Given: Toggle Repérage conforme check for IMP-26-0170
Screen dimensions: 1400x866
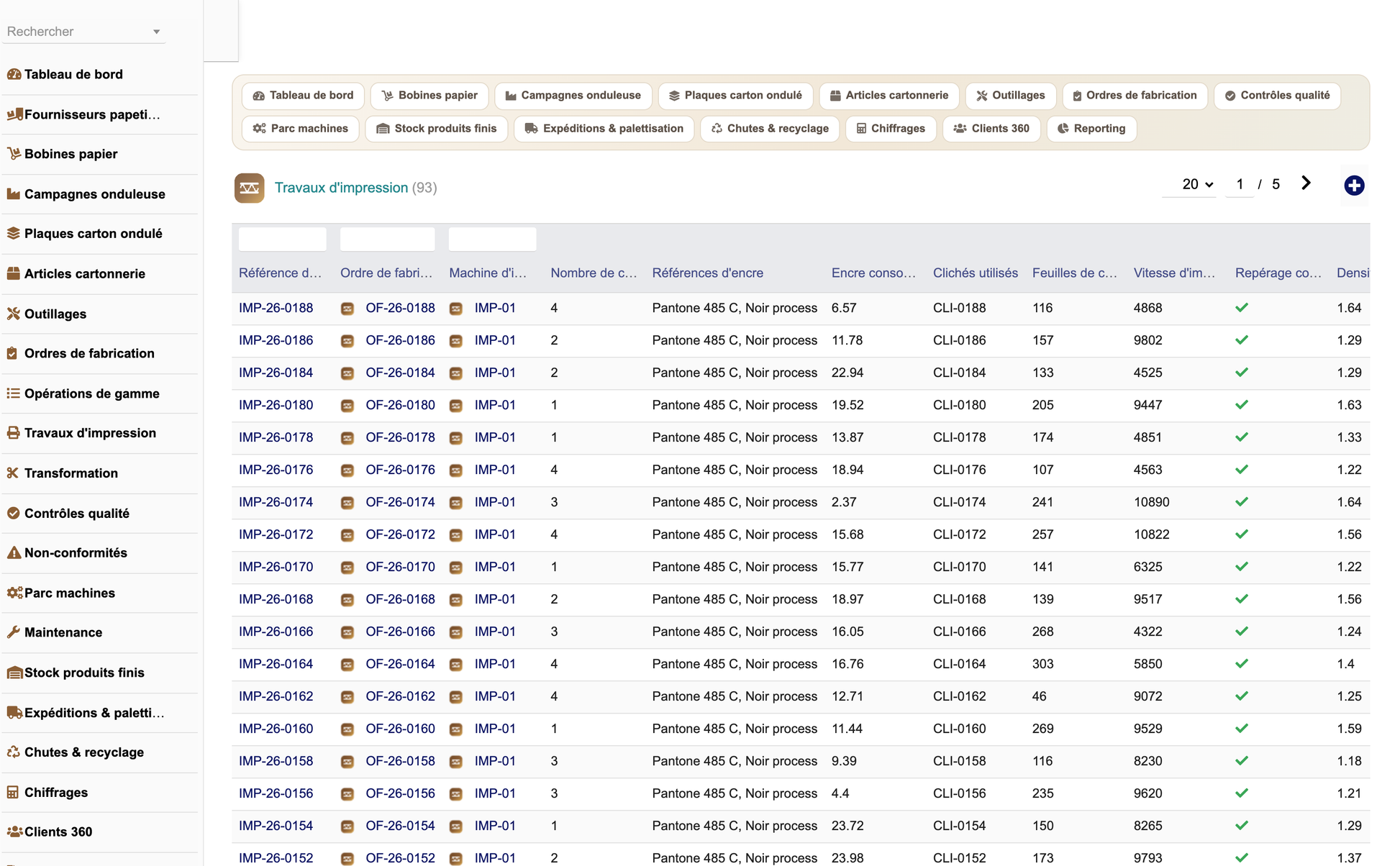Looking at the screenshot, I should [x=1242, y=567].
